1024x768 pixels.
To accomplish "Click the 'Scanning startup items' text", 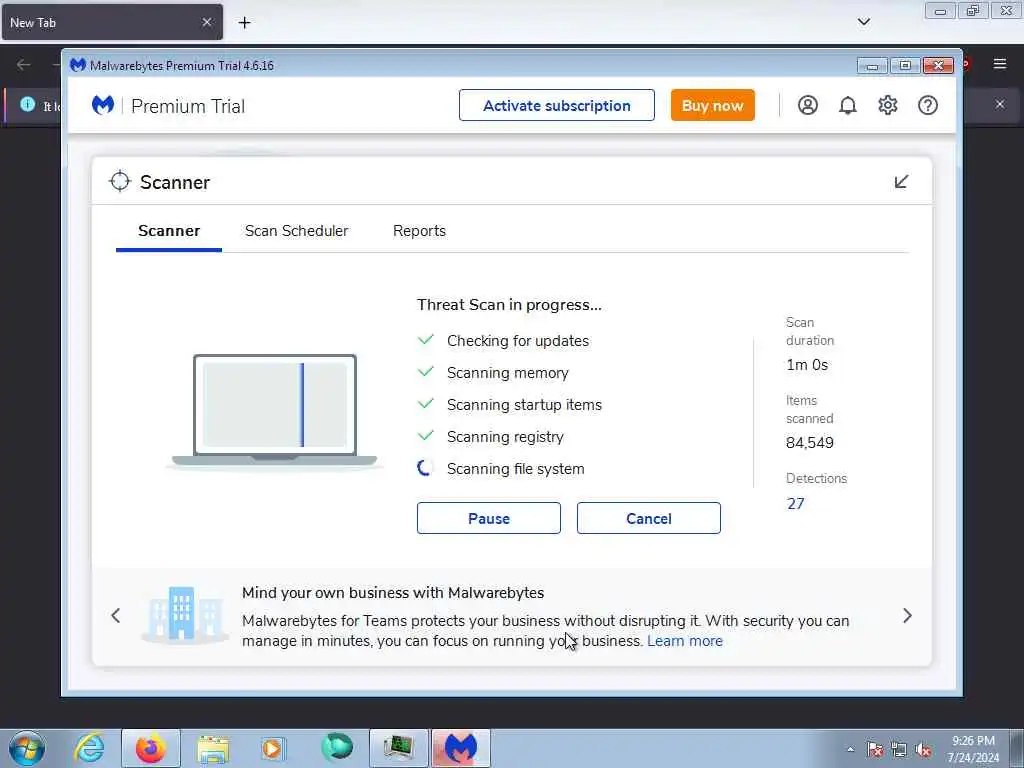I will click(524, 405).
